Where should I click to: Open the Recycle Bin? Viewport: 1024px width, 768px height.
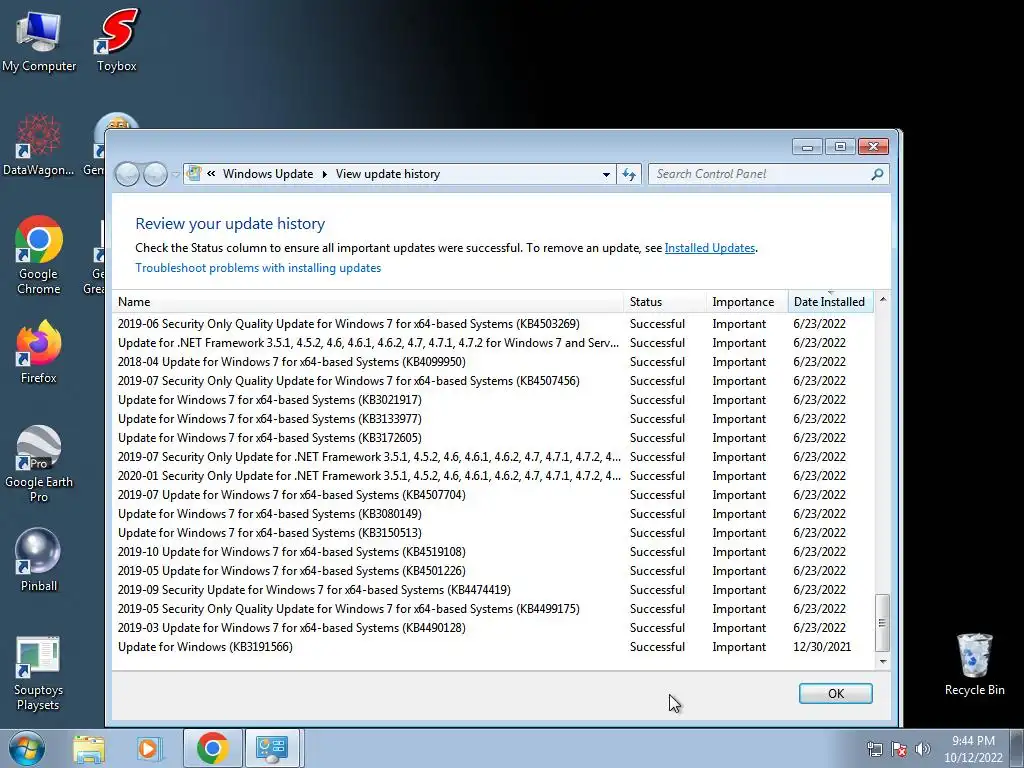coord(974,665)
